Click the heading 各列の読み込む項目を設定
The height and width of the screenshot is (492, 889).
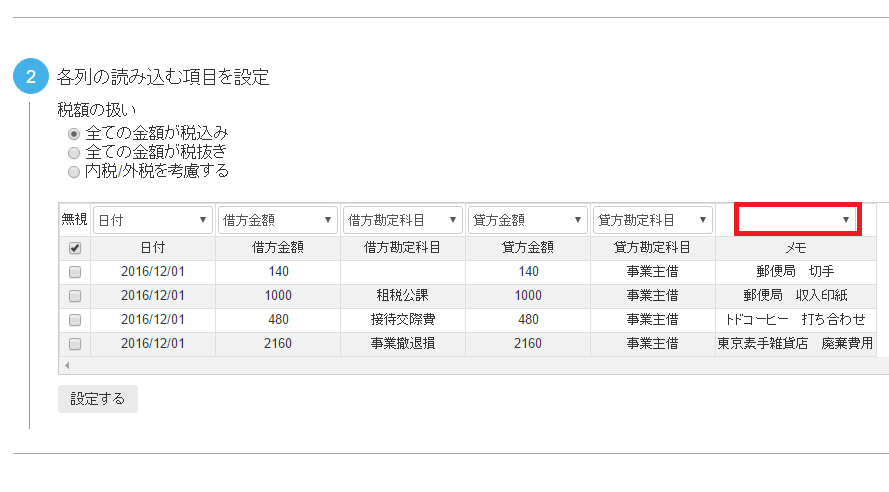(163, 77)
